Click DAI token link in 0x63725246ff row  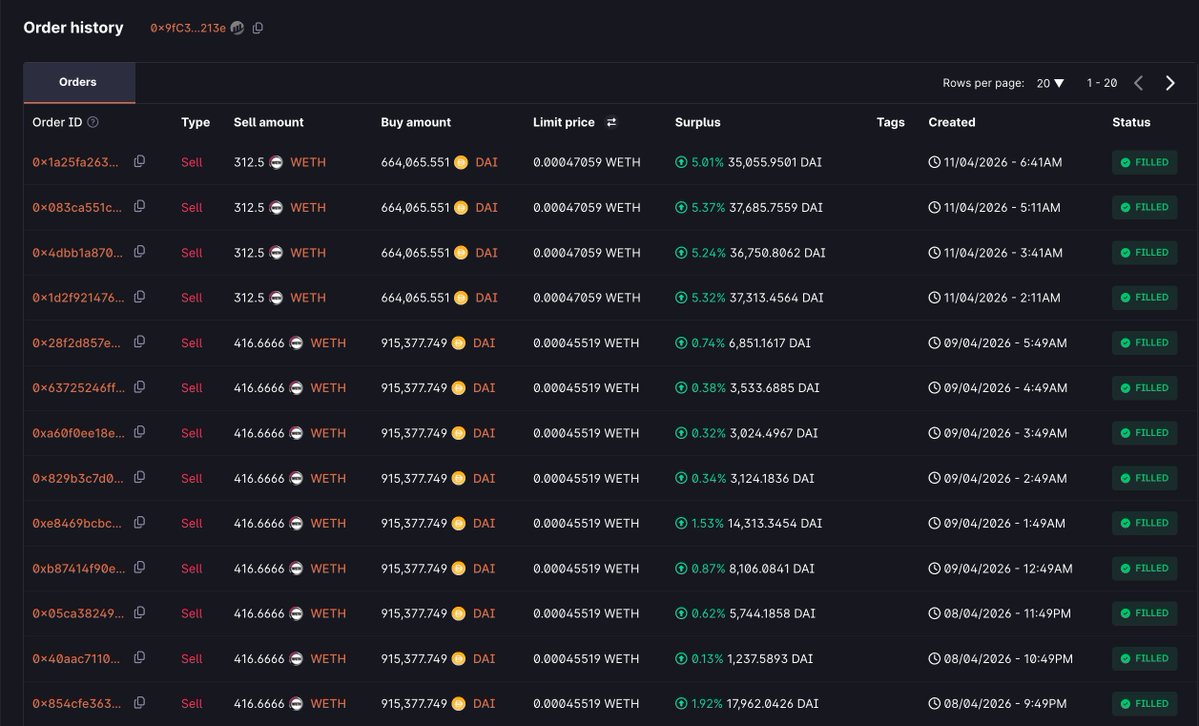pos(484,389)
